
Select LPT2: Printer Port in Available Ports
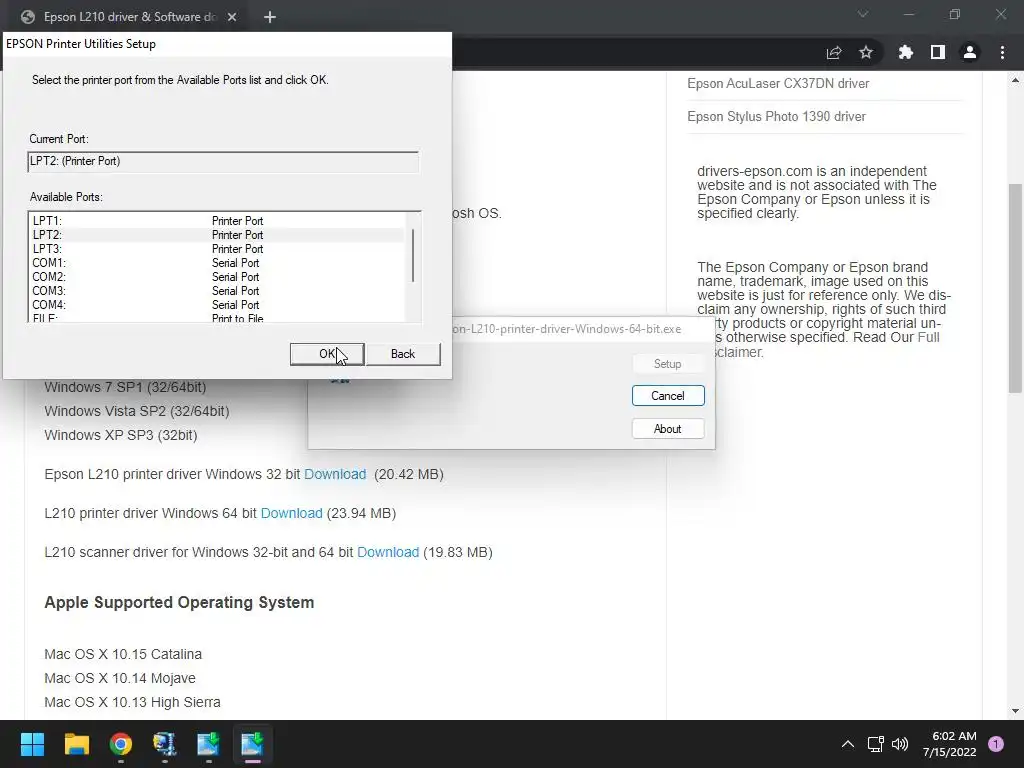click(x=218, y=235)
